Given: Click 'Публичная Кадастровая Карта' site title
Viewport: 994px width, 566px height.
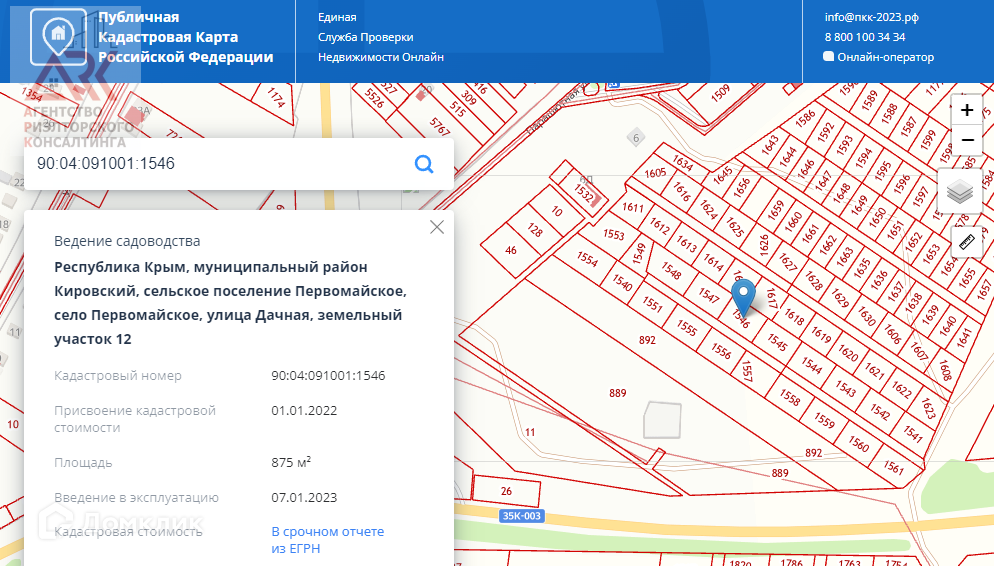Looking at the screenshot, I should [x=185, y=37].
